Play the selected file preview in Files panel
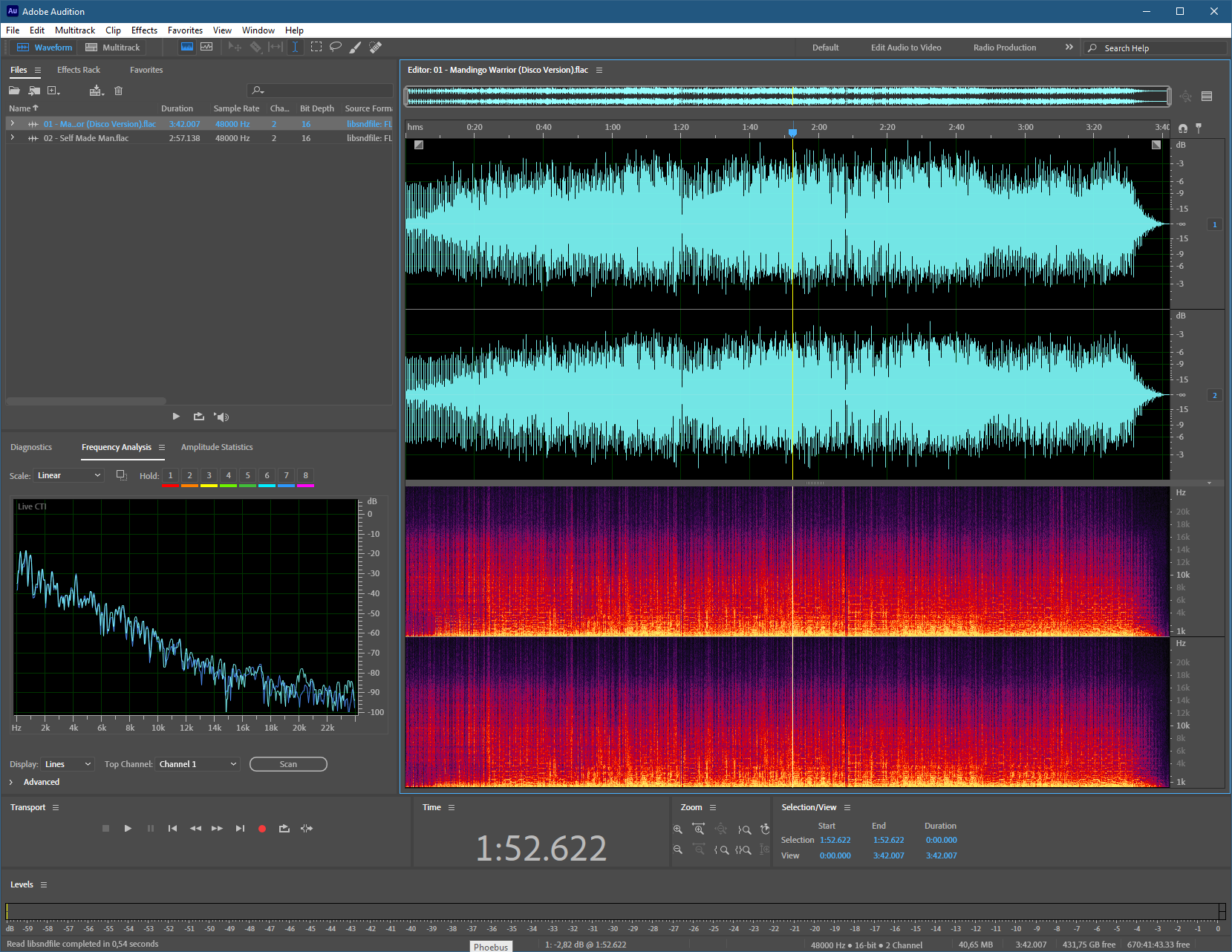The height and width of the screenshot is (952, 1232). (x=176, y=417)
